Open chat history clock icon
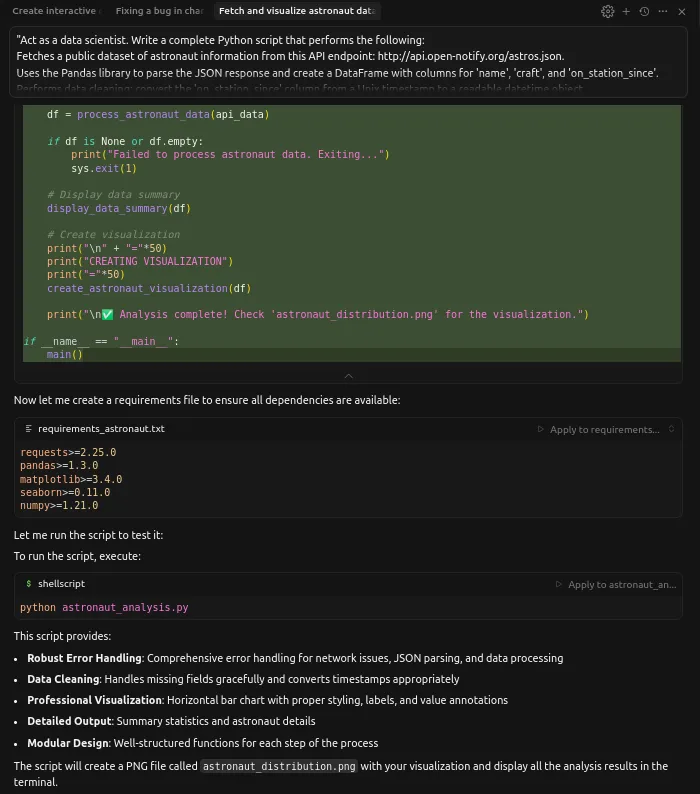 click(x=644, y=11)
